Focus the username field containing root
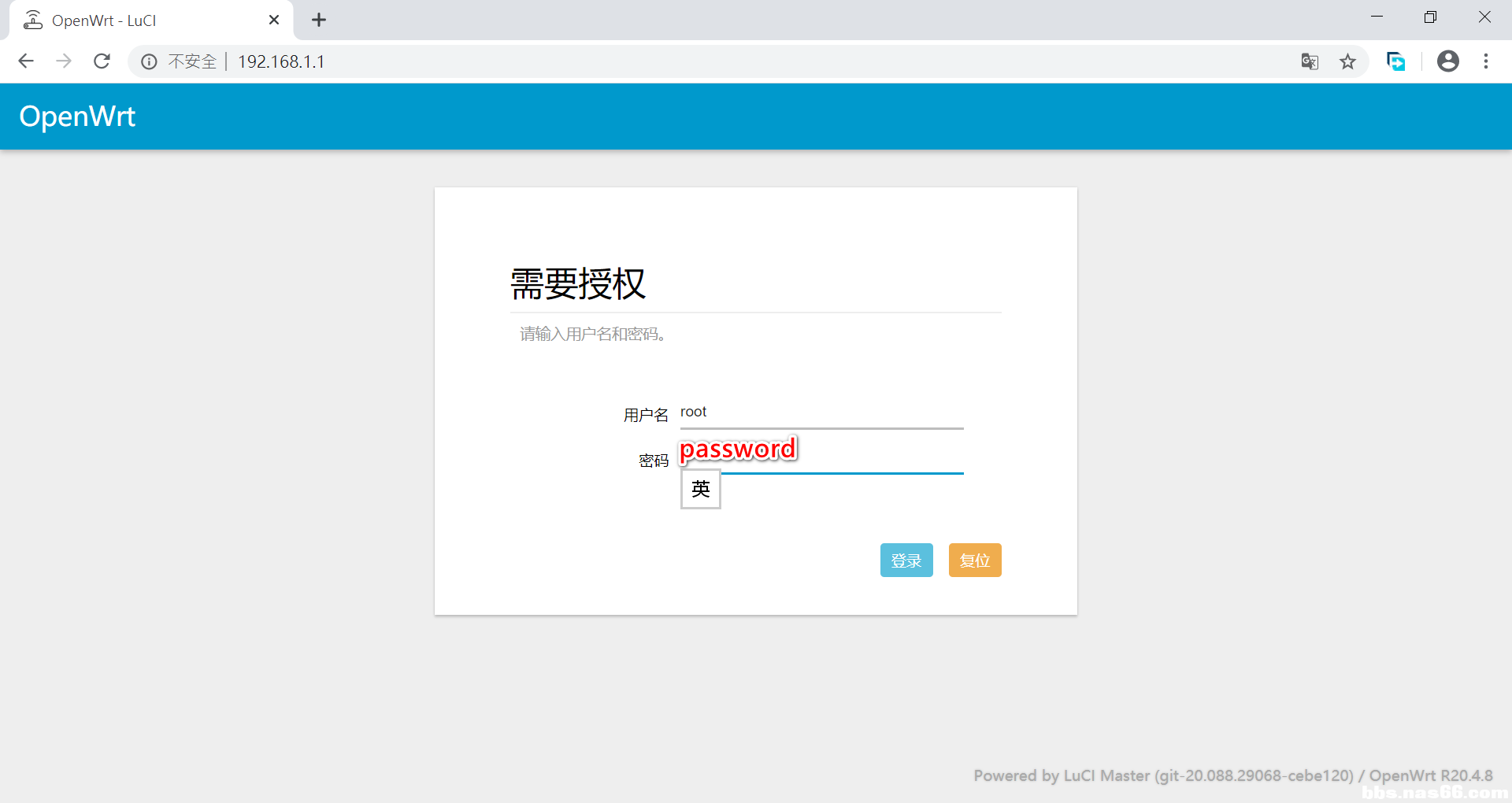Viewport: 1512px width, 803px height. [821, 413]
